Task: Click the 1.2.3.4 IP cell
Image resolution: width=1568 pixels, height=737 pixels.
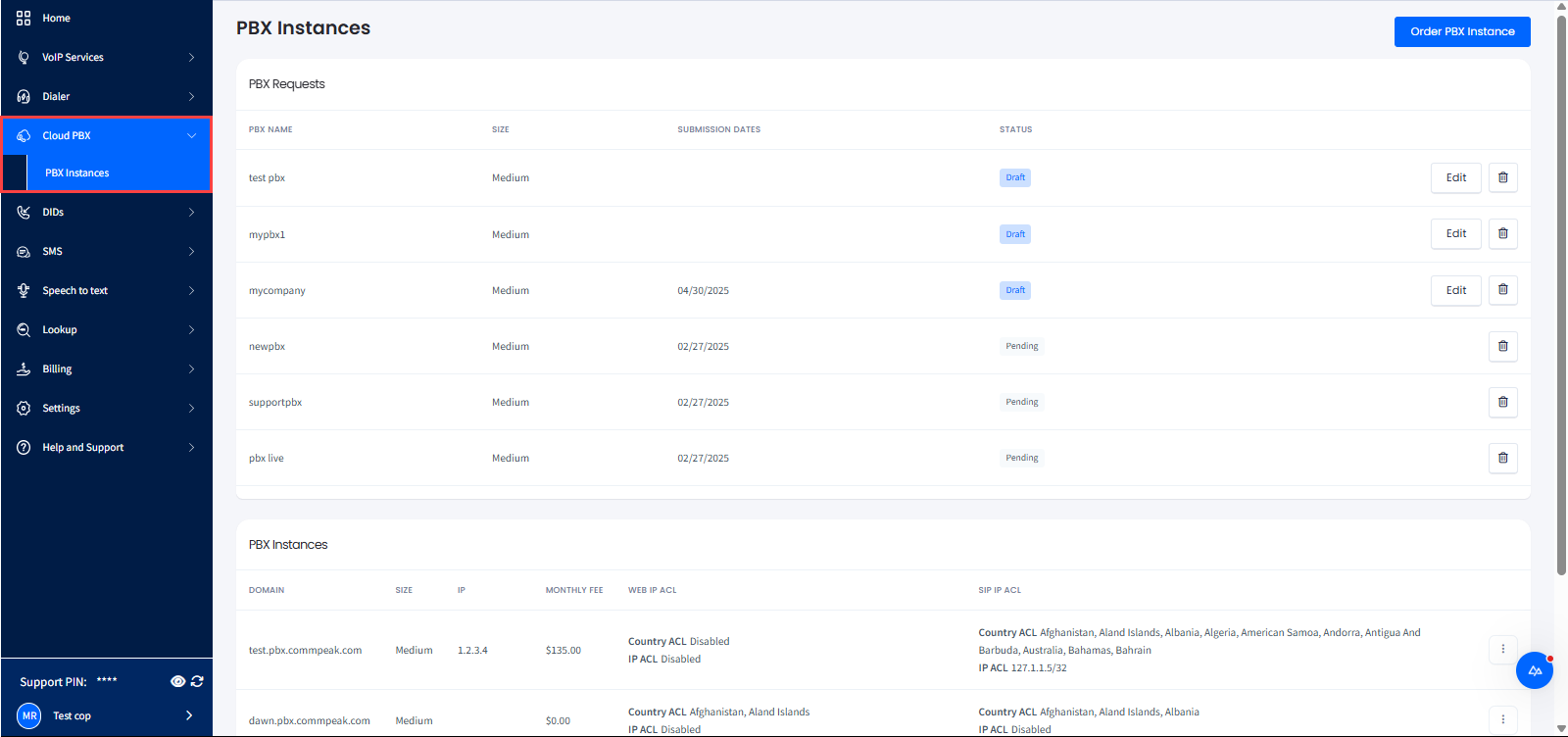Action: 472,650
